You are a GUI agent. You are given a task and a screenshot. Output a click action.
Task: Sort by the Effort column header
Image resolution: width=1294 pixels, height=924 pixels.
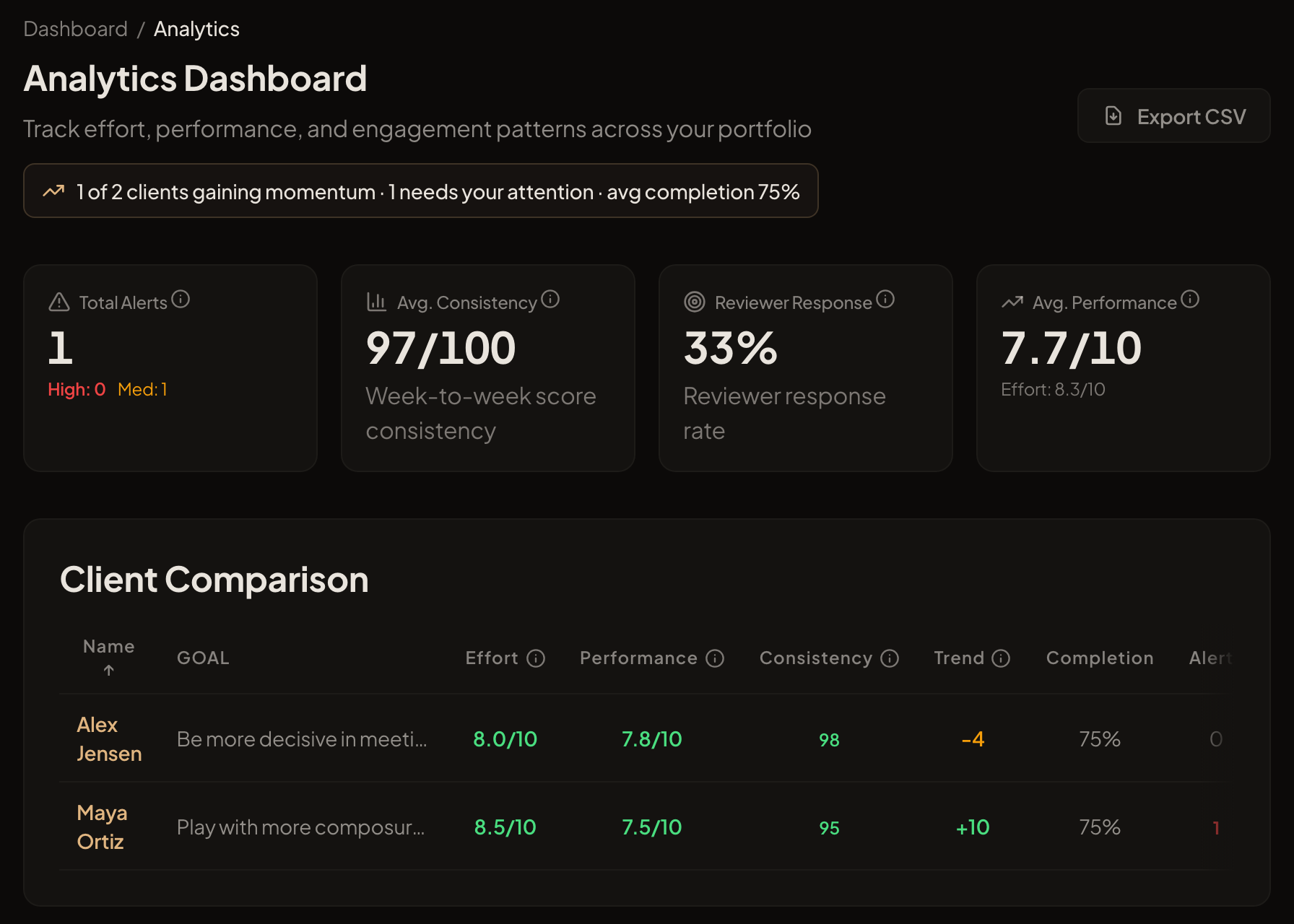click(492, 658)
